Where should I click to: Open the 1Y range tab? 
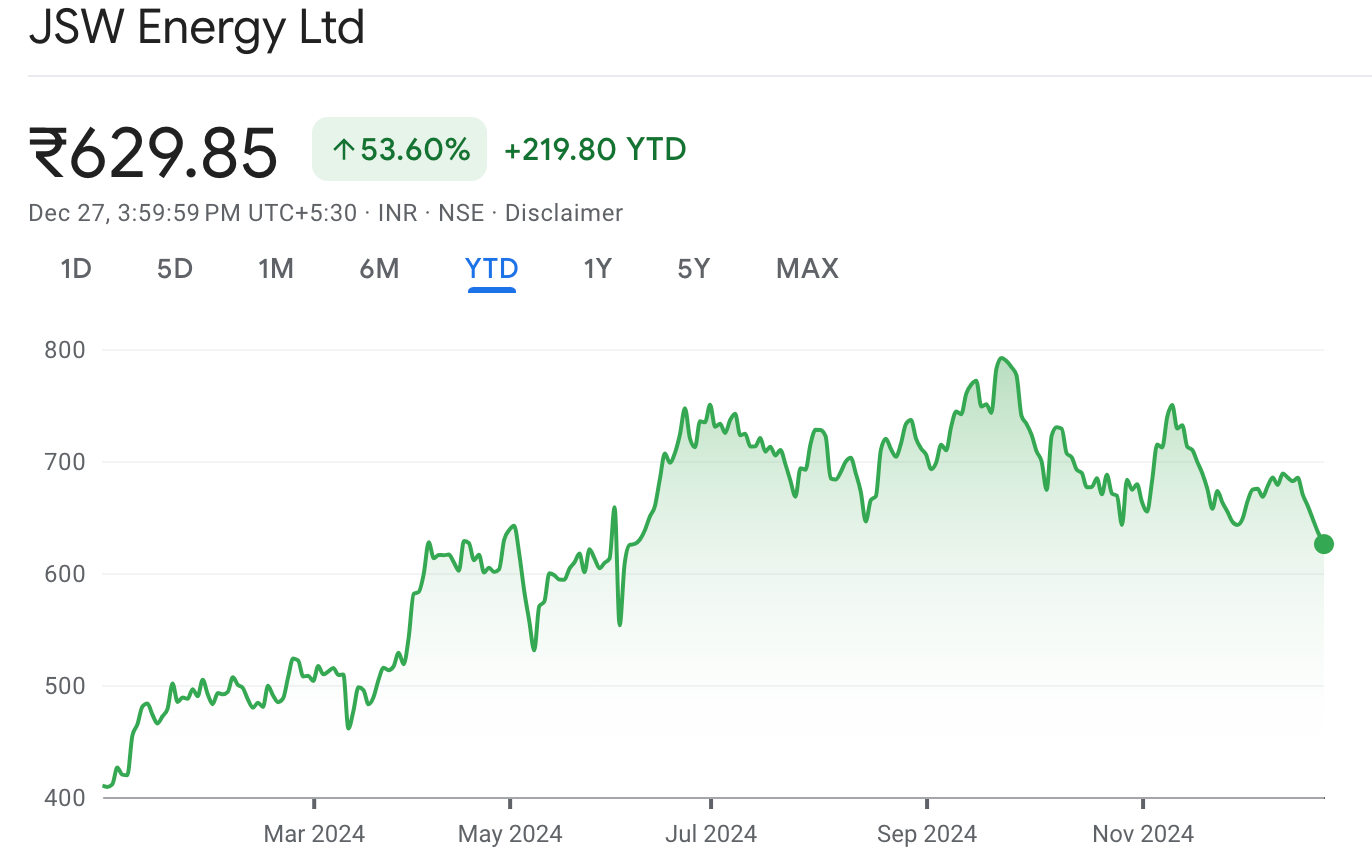(x=598, y=269)
